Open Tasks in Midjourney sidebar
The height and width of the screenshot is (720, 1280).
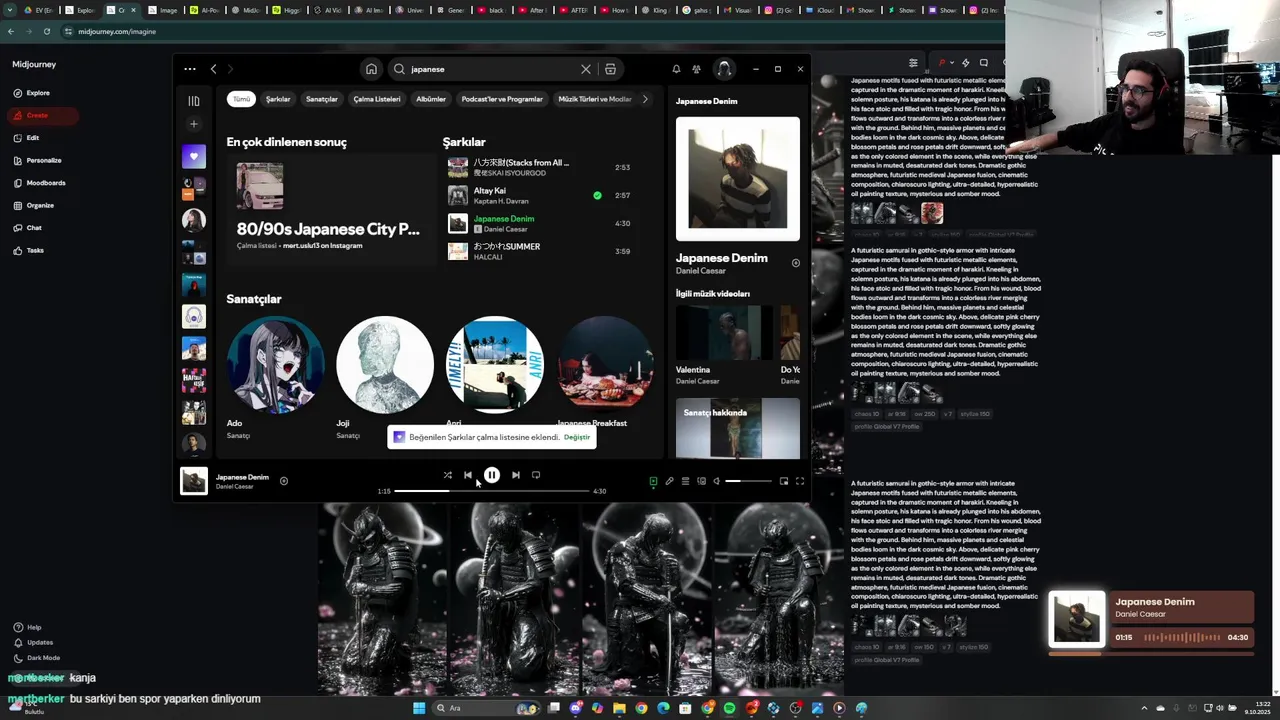[35, 250]
